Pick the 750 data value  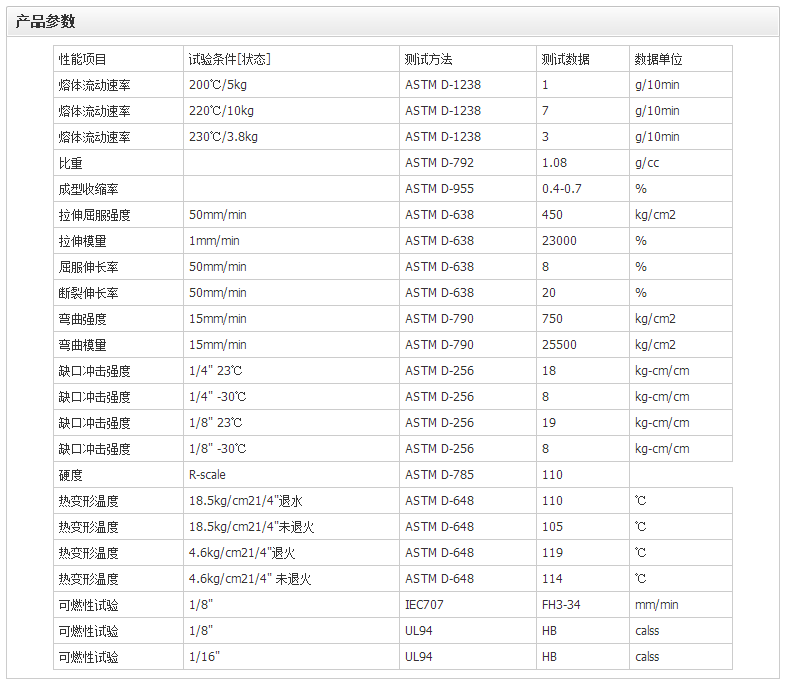pyautogui.click(x=582, y=319)
